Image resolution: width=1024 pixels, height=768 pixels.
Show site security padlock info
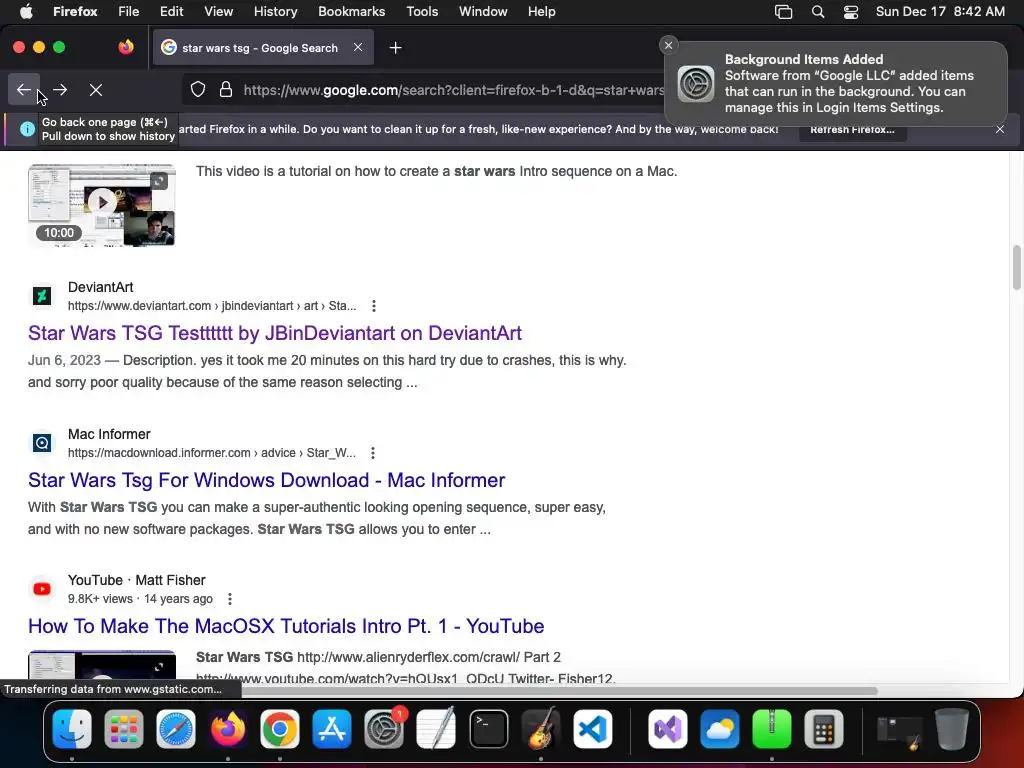(226, 89)
